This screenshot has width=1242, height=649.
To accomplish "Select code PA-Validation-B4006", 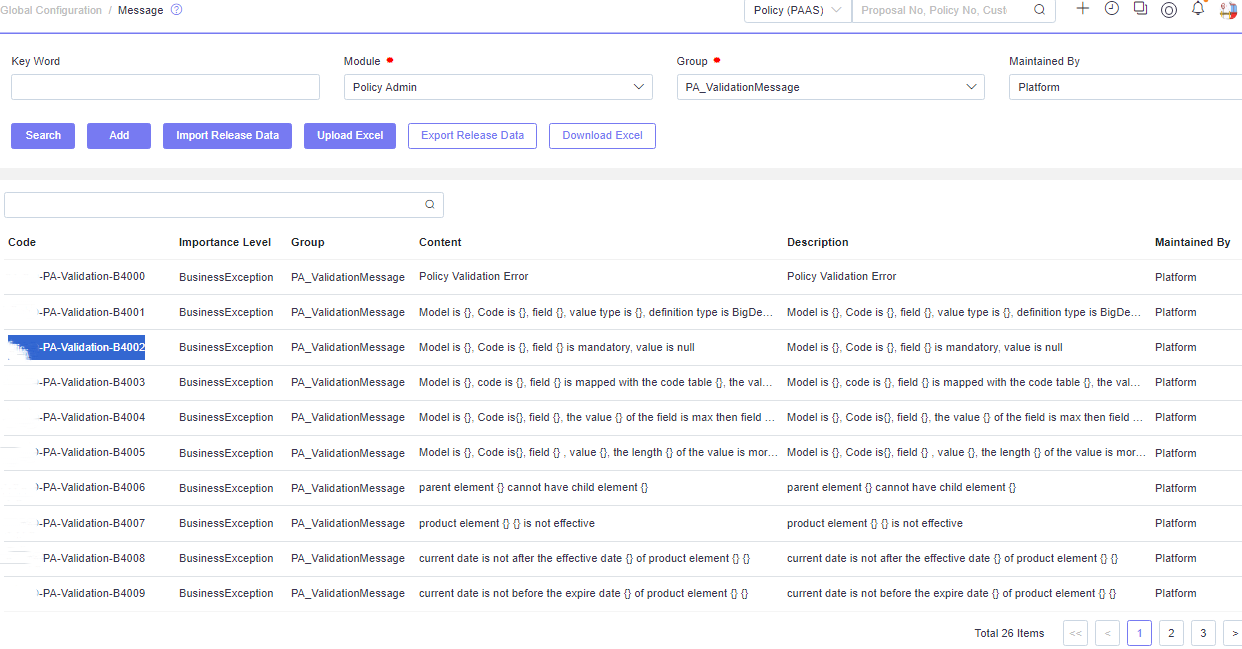I will coord(92,487).
